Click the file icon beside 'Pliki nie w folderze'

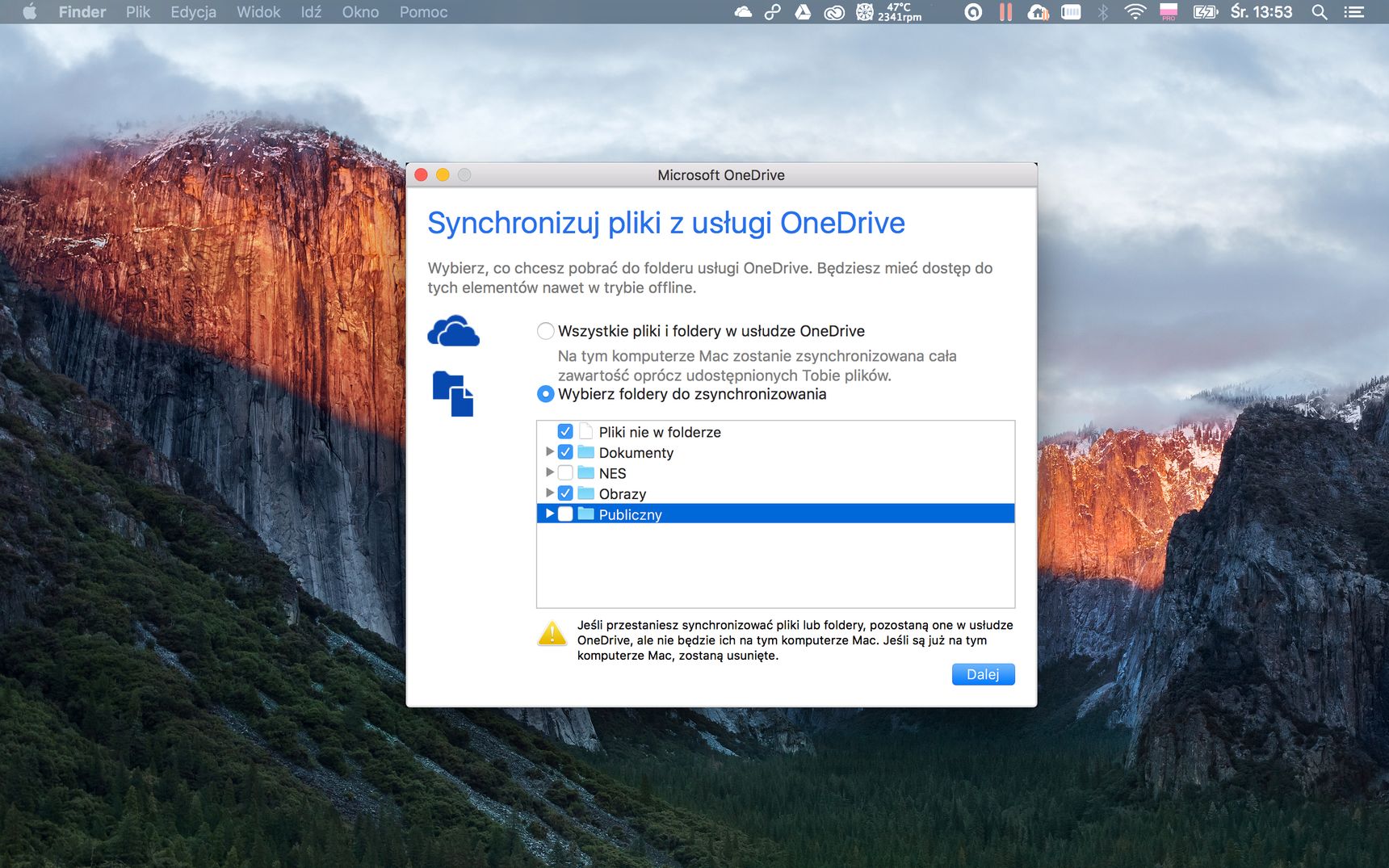pos(586,431)
